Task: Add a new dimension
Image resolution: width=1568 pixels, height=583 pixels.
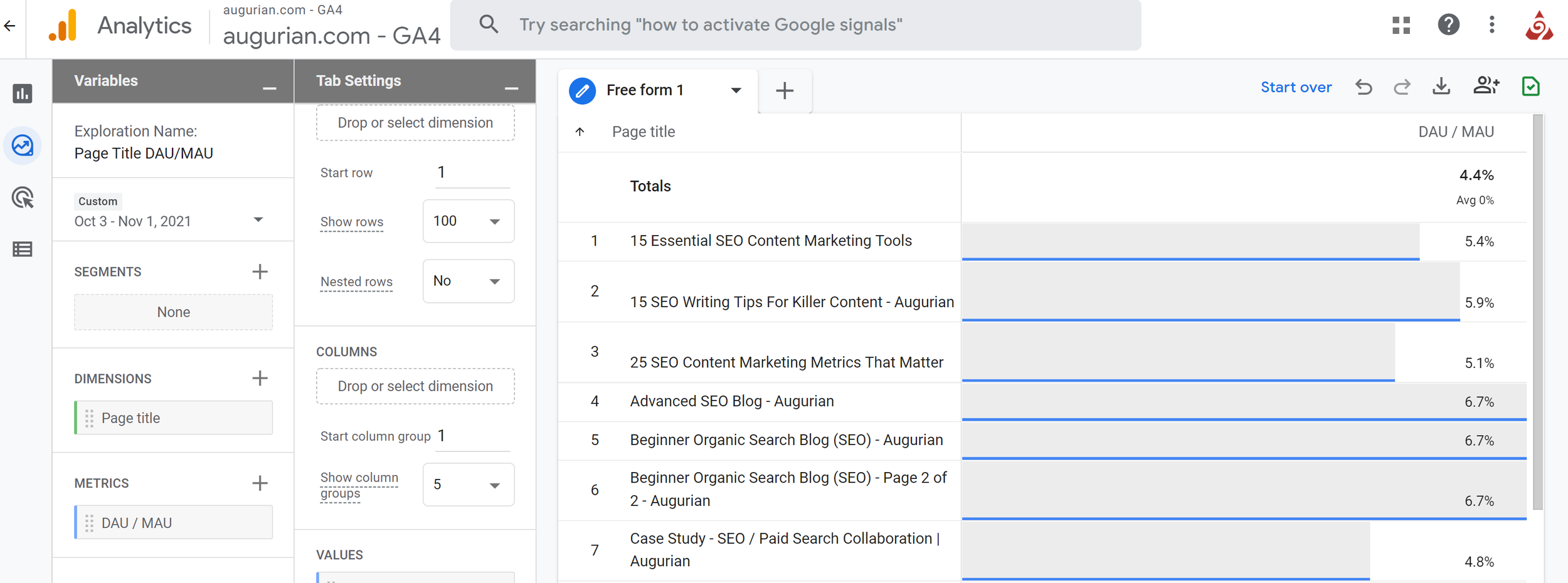Action: [x=260, y=378]
